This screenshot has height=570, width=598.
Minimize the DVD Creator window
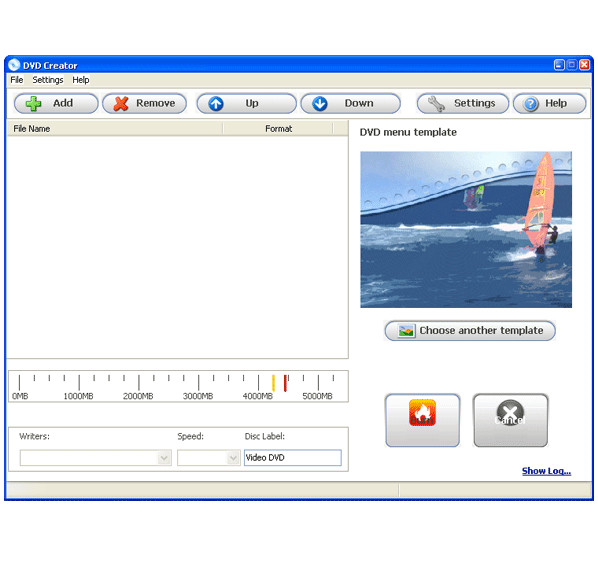point(559,65)
